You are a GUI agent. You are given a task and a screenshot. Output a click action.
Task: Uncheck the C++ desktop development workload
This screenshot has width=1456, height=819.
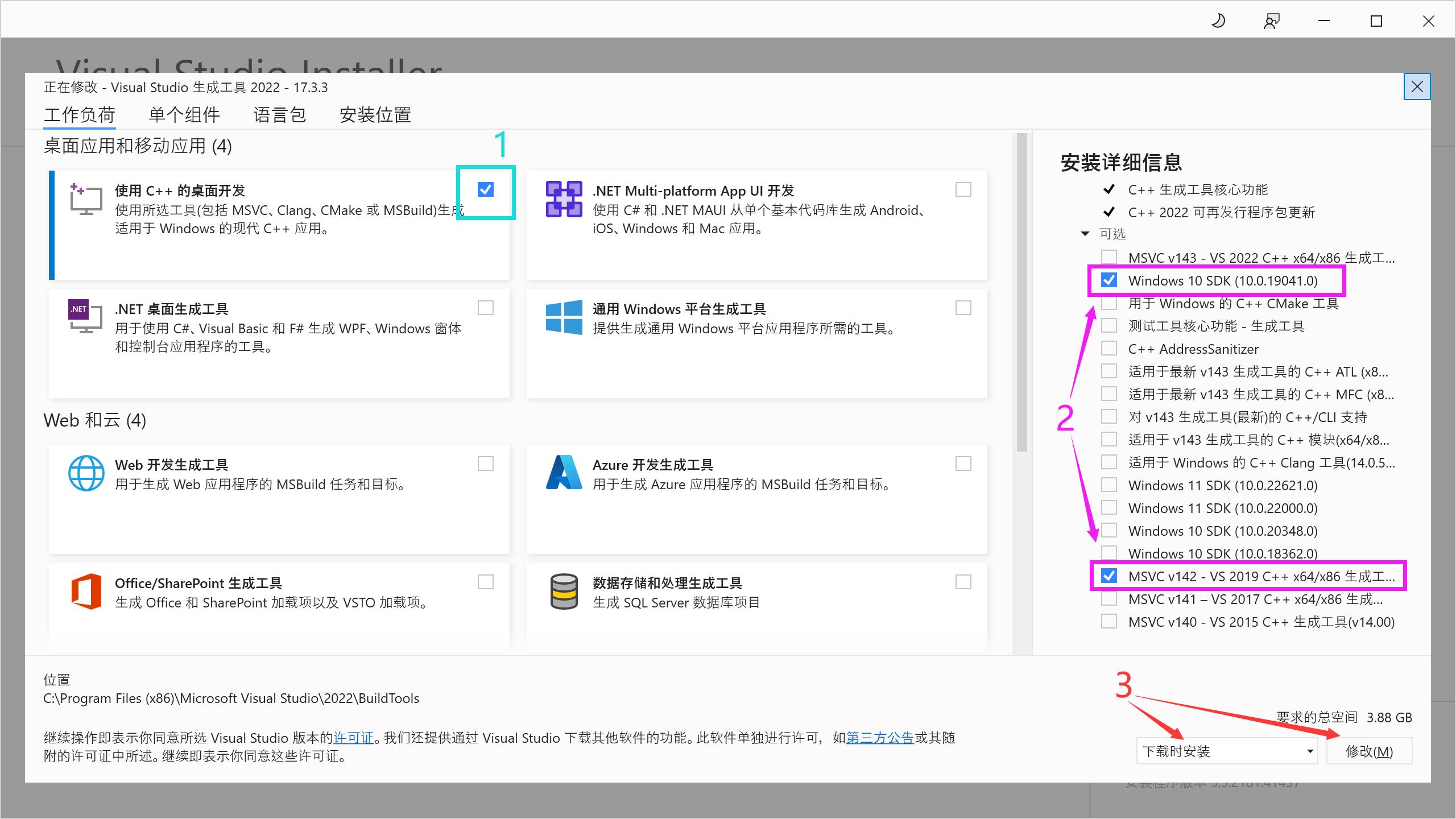point(485,189)
